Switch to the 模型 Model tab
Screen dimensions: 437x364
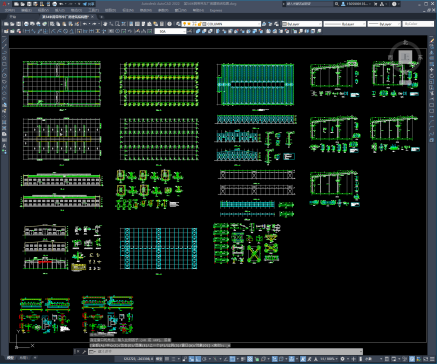(11, 358)
